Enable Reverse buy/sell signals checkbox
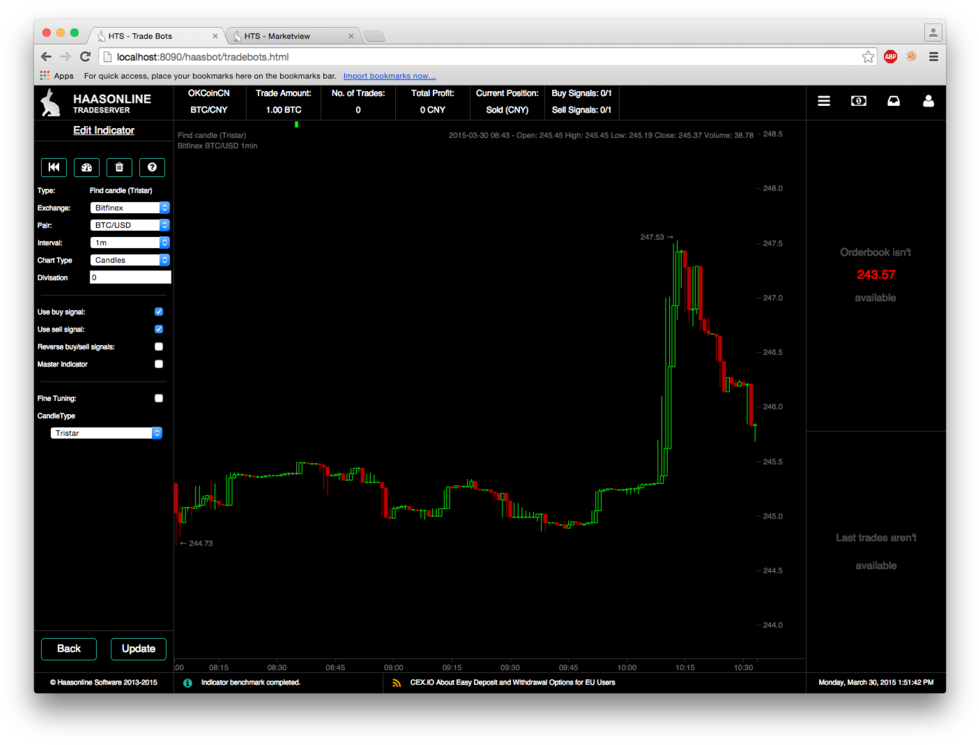The height and width of the screenshot is (745, 979). click(x=159, y=347)
